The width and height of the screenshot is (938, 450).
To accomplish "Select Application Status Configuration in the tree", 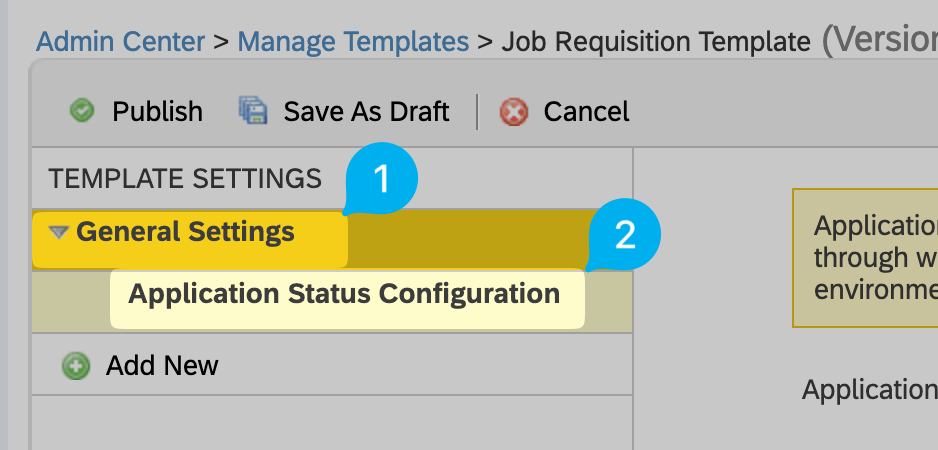I will click(344, 294).
